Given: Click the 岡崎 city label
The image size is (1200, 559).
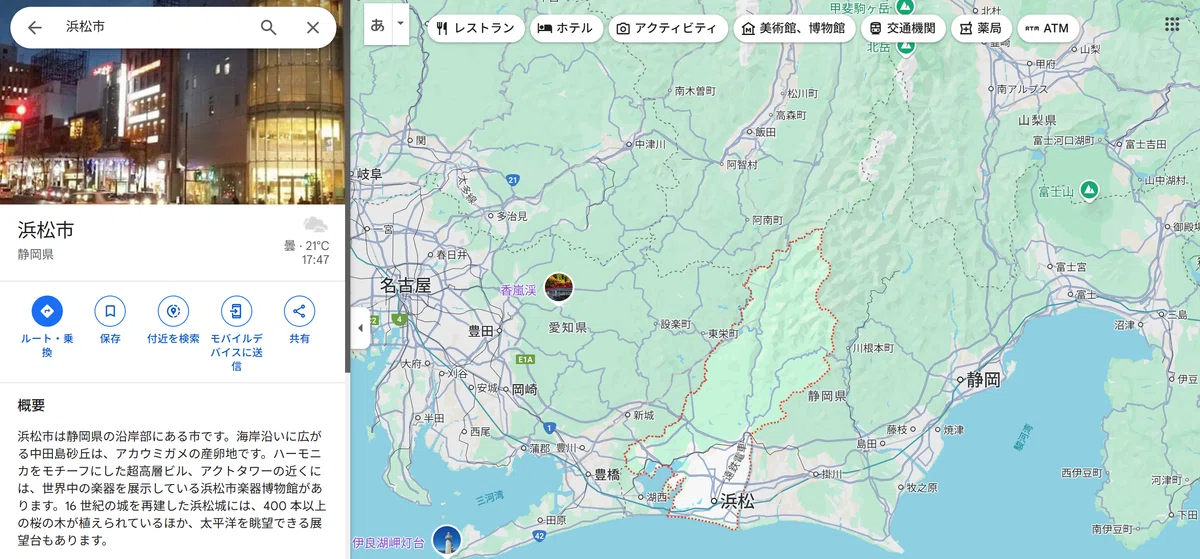Looking at the screenshot, I should [524, 390].
